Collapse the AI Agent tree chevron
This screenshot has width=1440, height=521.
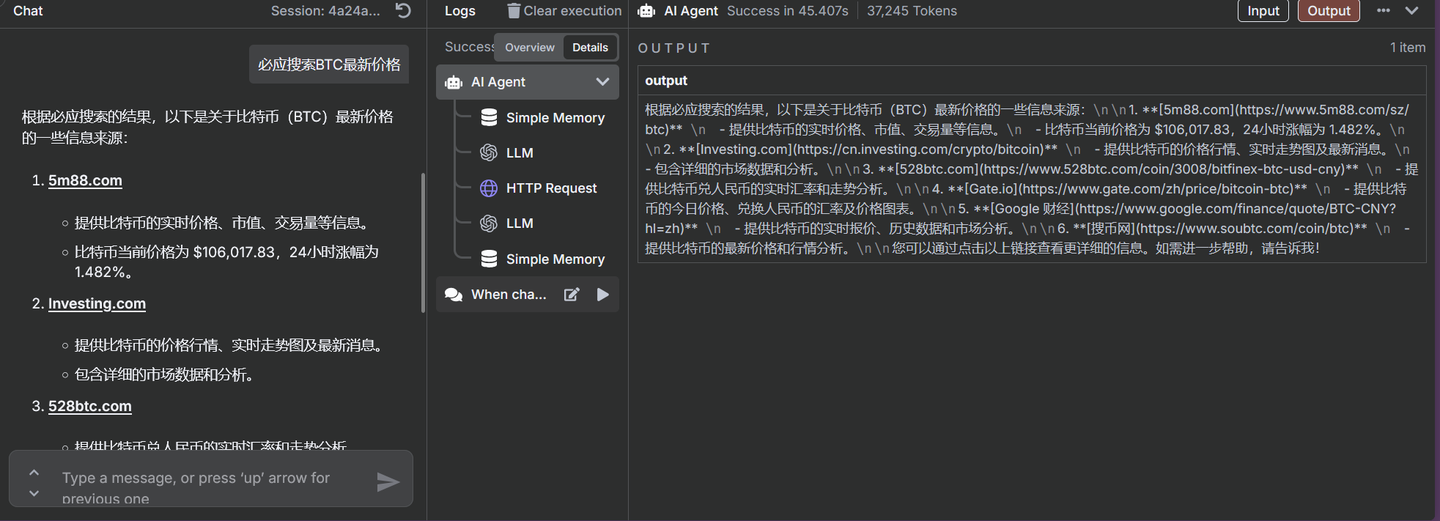[x=602, y=82]
